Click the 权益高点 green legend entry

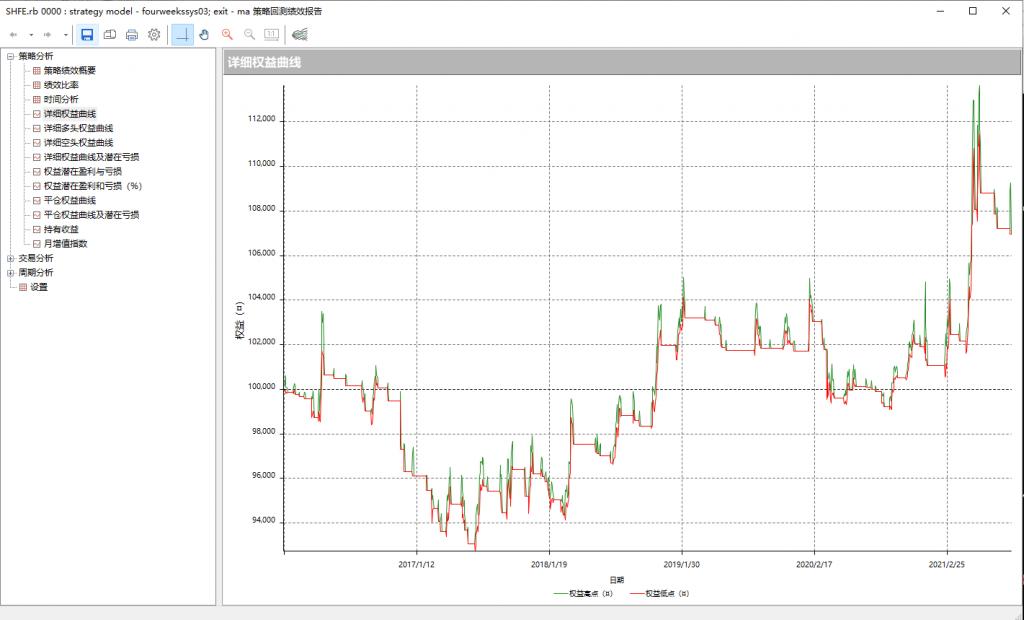[583, 593]
